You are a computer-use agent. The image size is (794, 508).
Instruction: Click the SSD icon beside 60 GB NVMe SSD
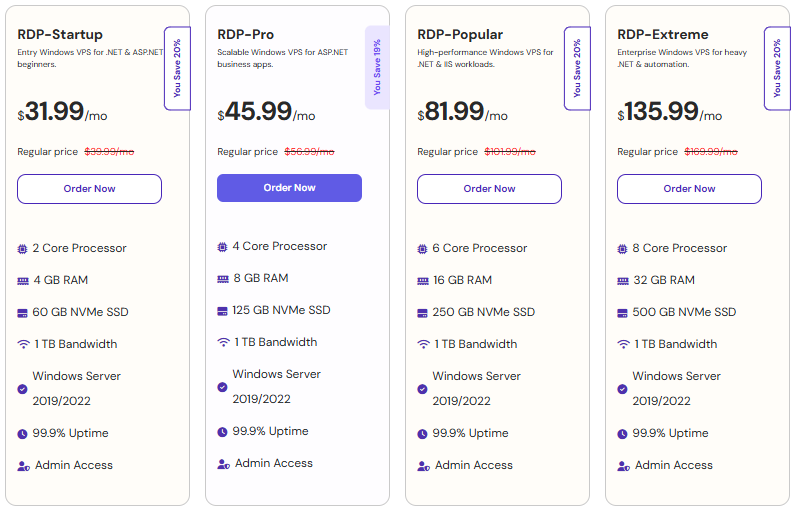tap(22, 312)
